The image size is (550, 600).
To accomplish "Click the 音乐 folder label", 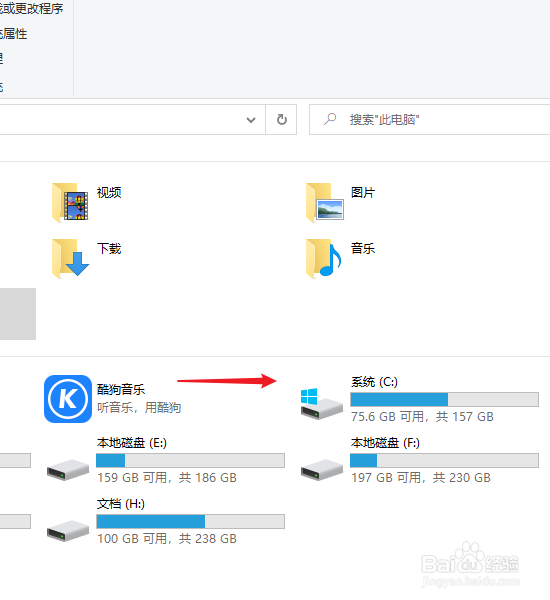I will coord(363,249).
